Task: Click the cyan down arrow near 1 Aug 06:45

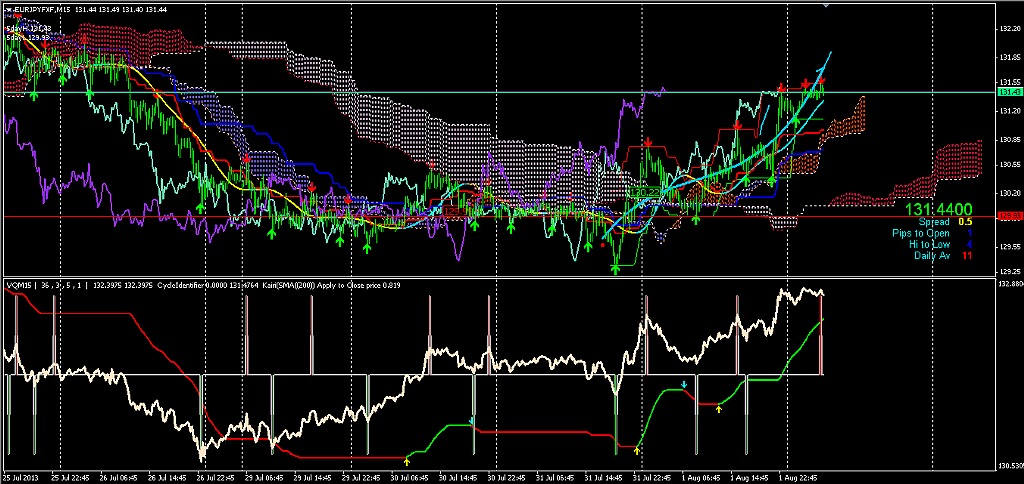Action: pos(684,385)
